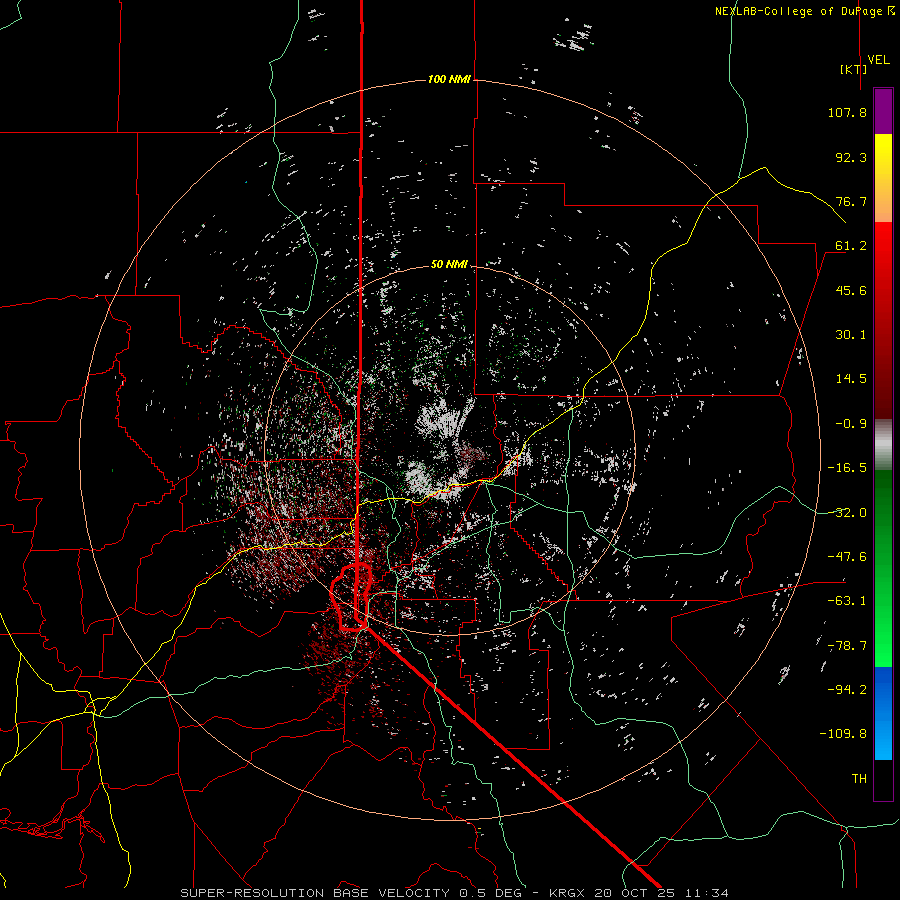Select the -47.6 velocity scale value
Screen dimensions: 900x900
tap(847, 557)
